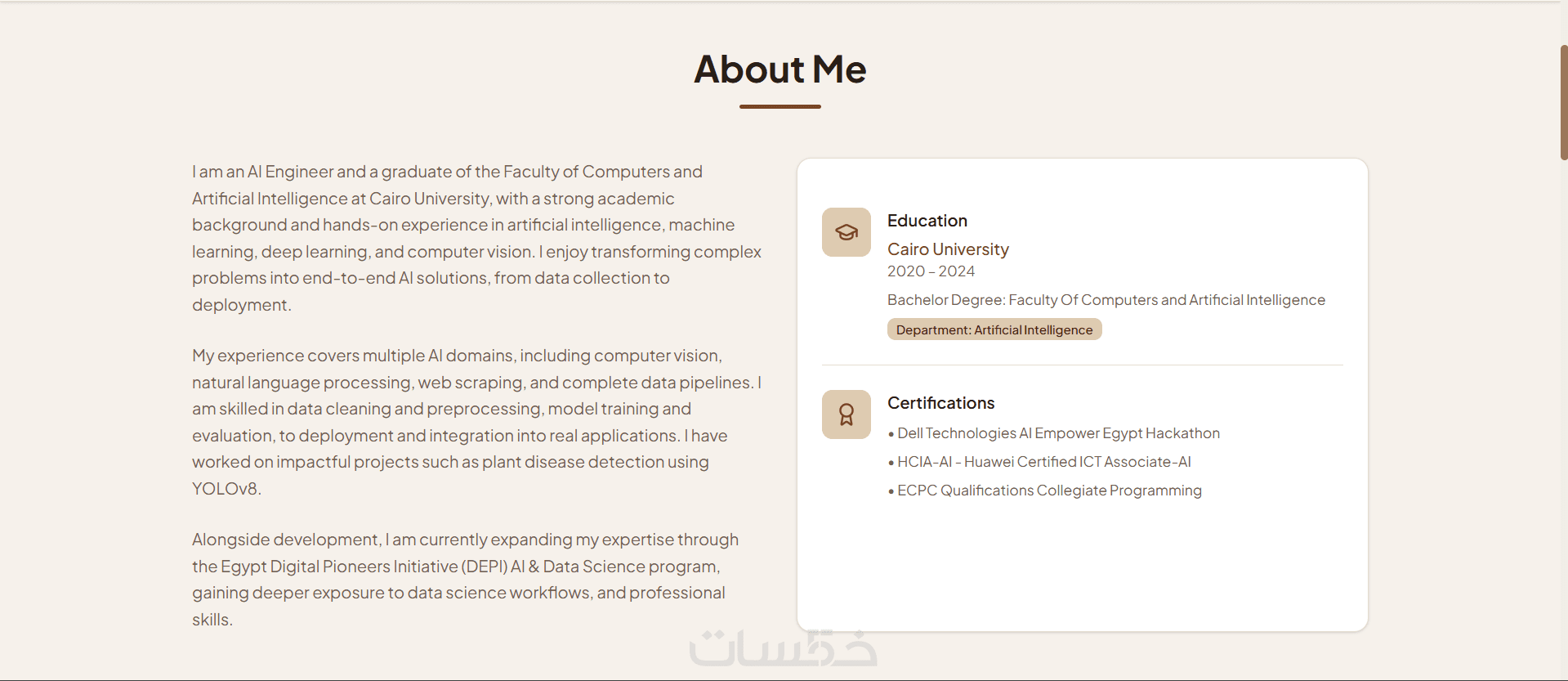Select the About Me heading
Viewport: 1568px width, 681px height.
(x=780, y=69)
